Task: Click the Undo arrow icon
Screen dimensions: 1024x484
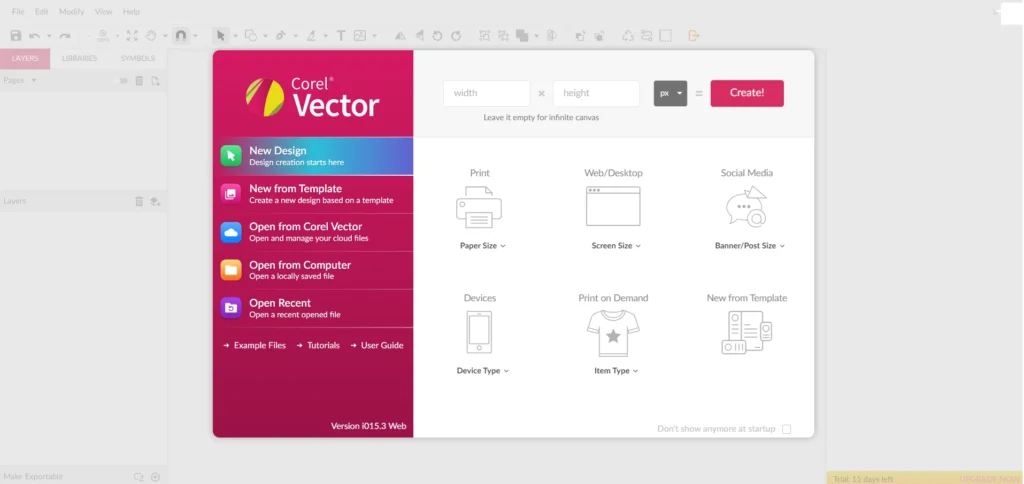Action: [x=35, y=36]
